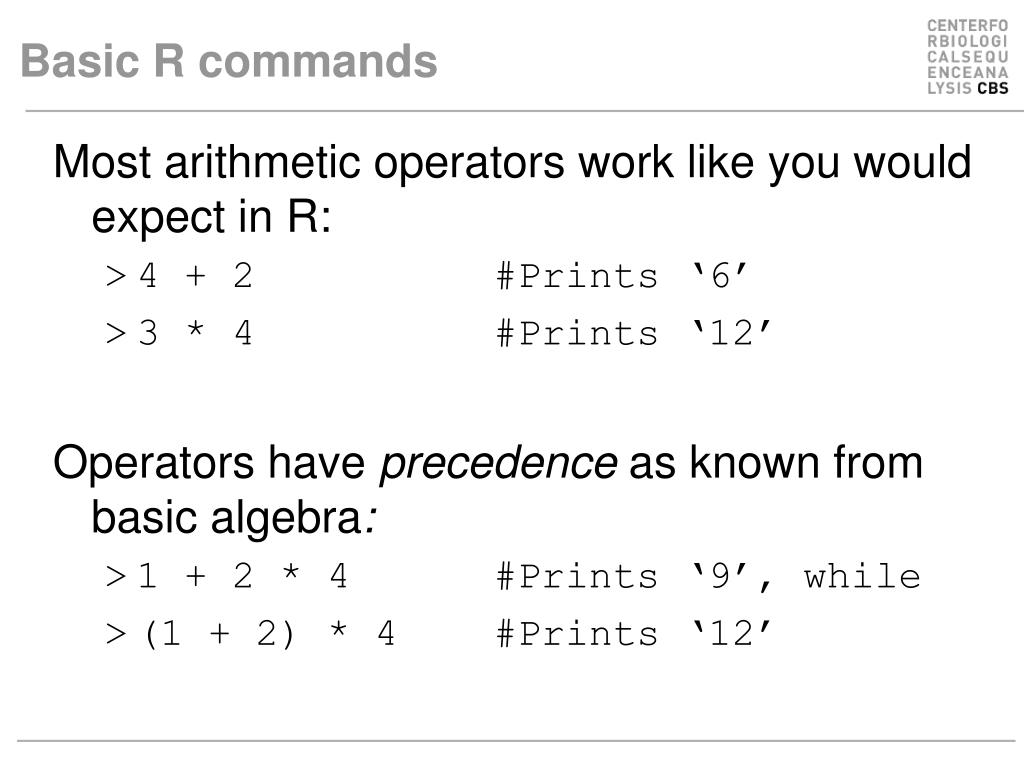Click the 'expect in R:' text line
1024x768 pixels.
click(x=211, y=217)
